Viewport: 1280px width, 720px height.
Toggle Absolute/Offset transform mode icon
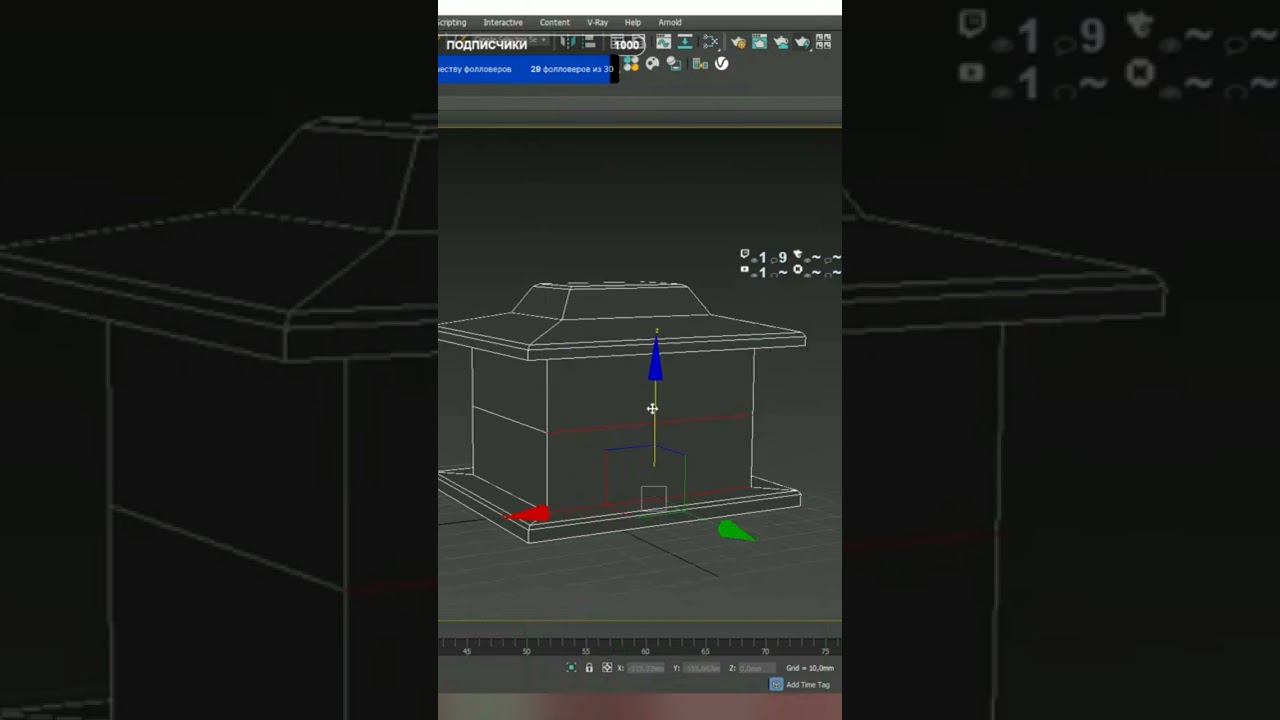(607, 667)
